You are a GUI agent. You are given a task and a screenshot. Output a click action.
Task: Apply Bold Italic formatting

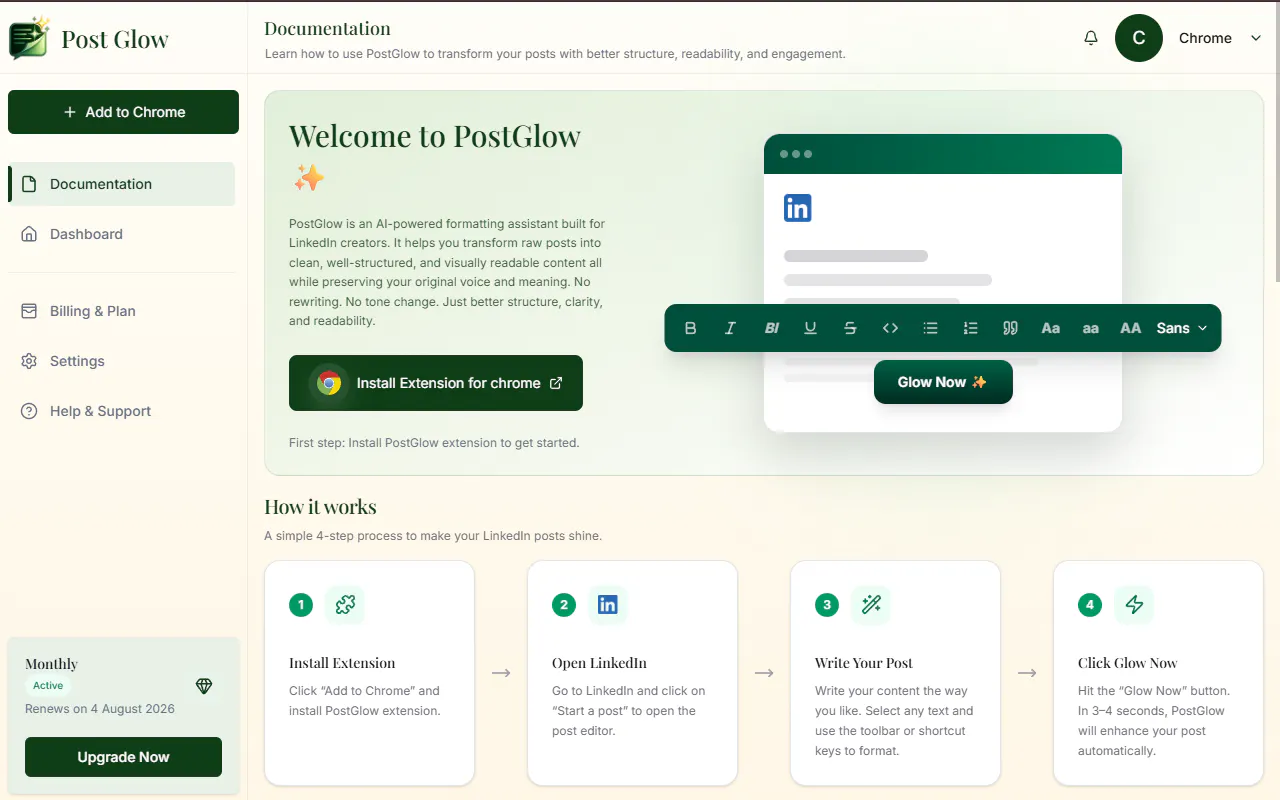coord(771,328)
